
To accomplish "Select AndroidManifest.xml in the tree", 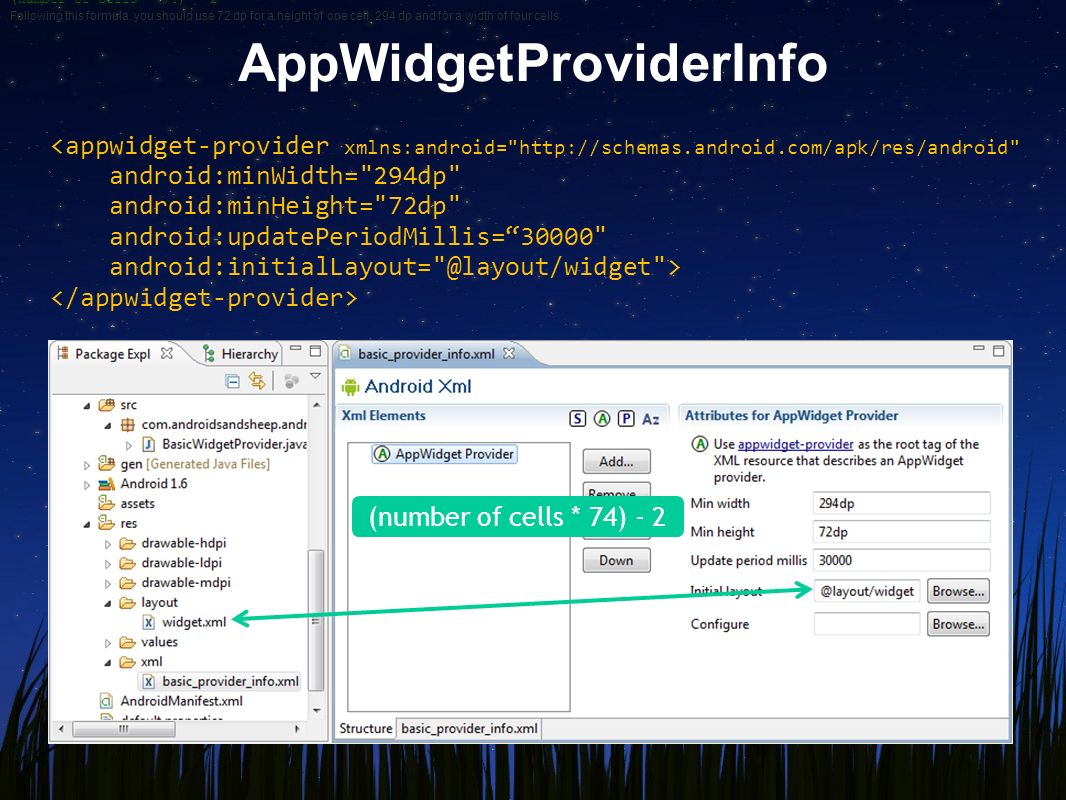I will [x=181, y=701].
